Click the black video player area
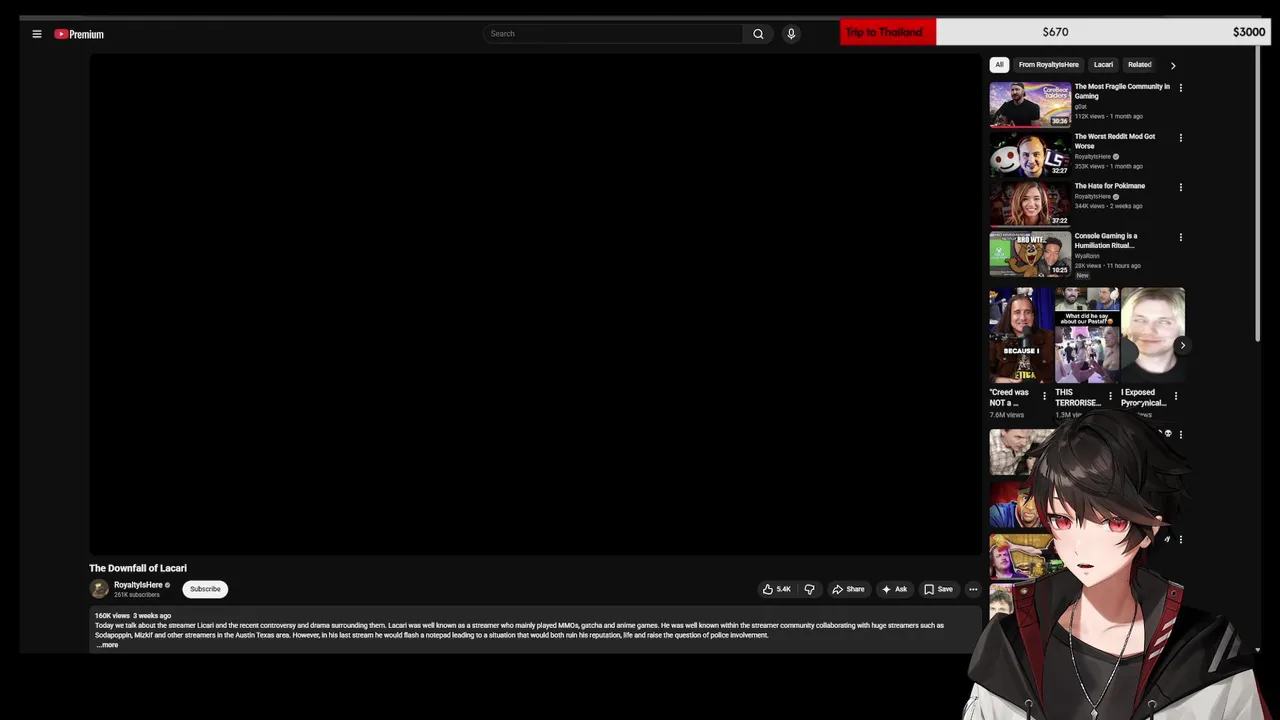 coord(535,304)
